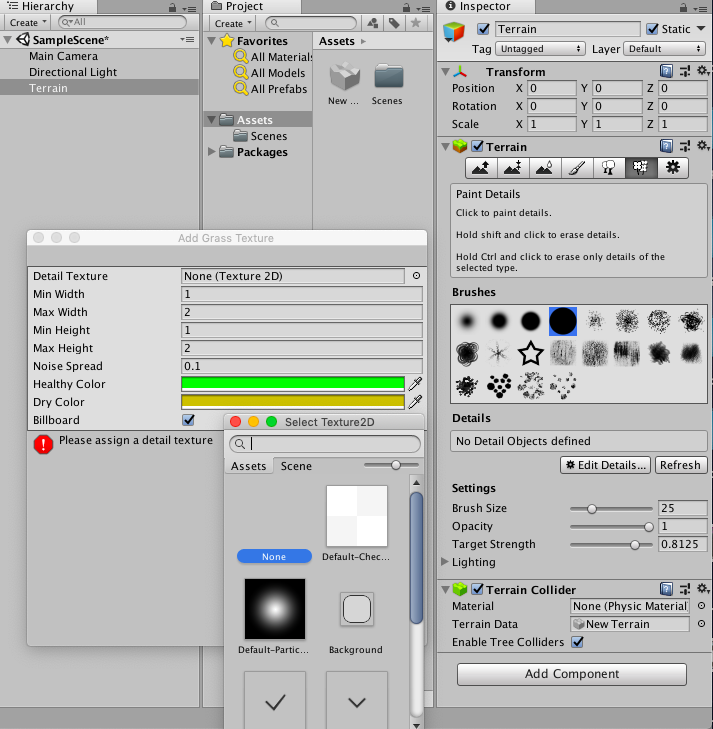
Task: Uncheck the Billboard checkbox
Action: 188,420
